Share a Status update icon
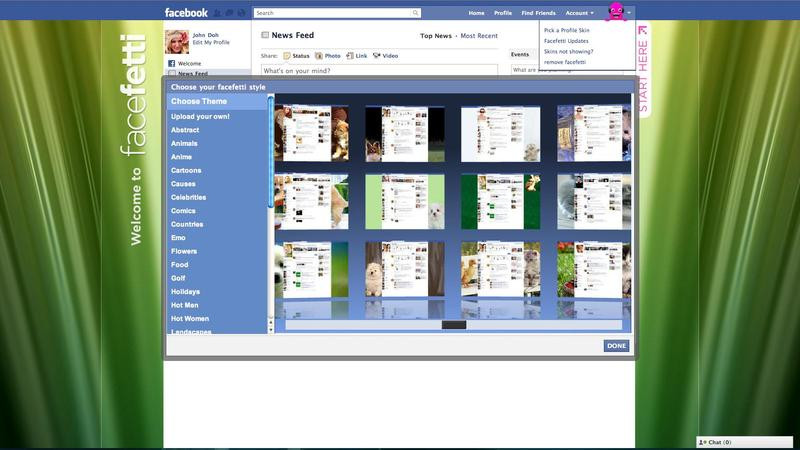The height and width of the screenshot is (450, 800). click(x=287, y=56)
